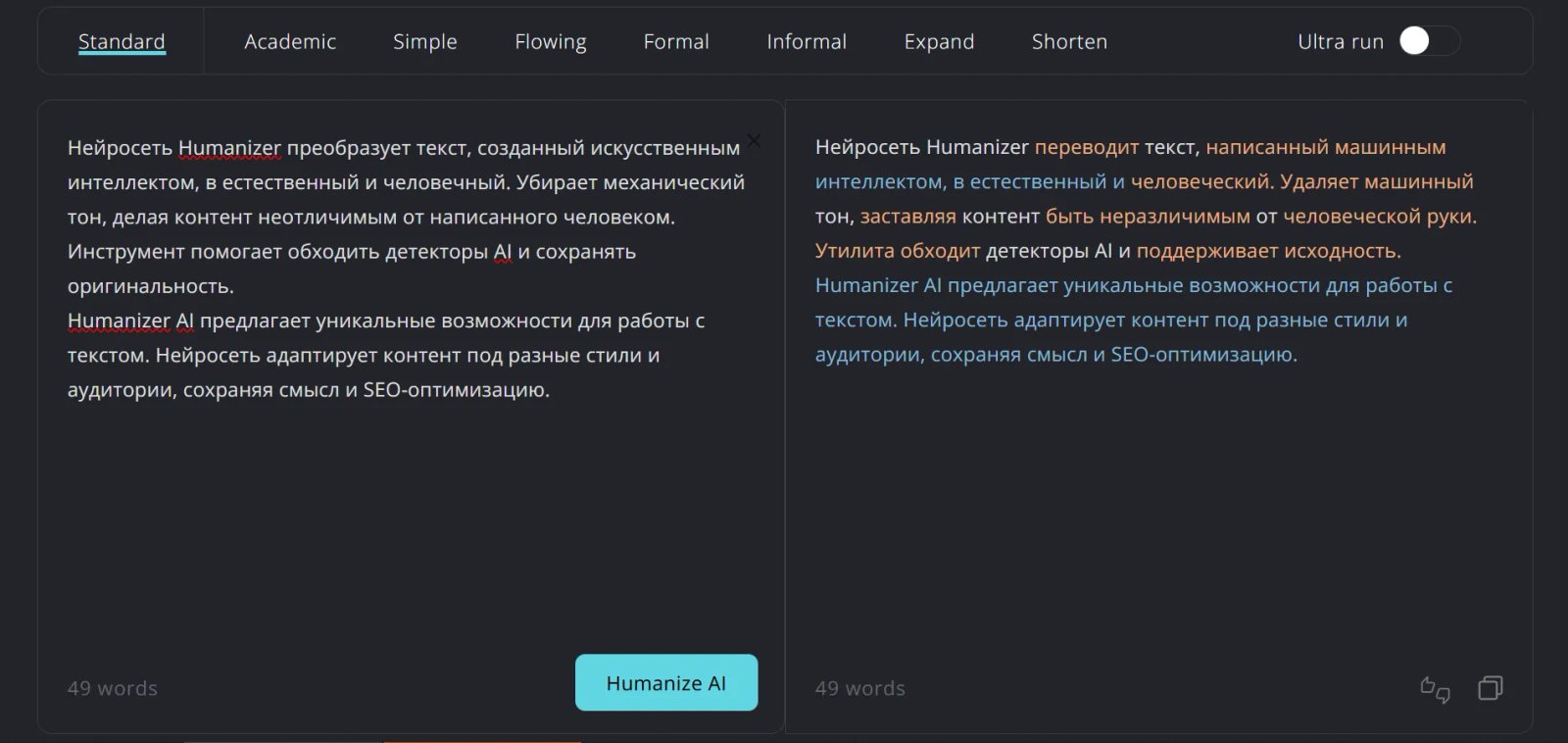Click the output panel word count

click(860, 688)
